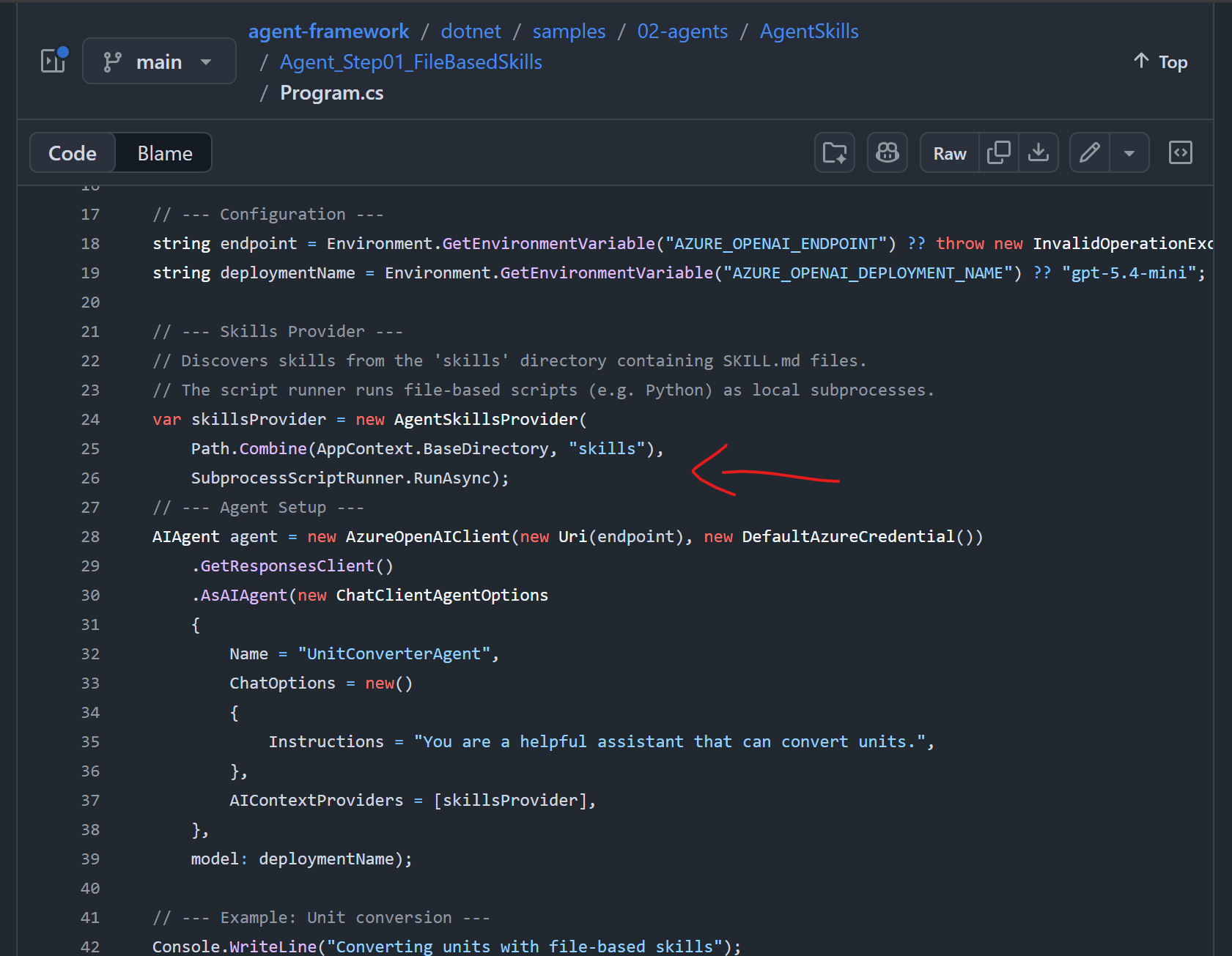Screen dimensions: 1232x956
Task: Open agent-framework repository breadcrumb link
Action: pyautogui.click(x=328, y=32)
